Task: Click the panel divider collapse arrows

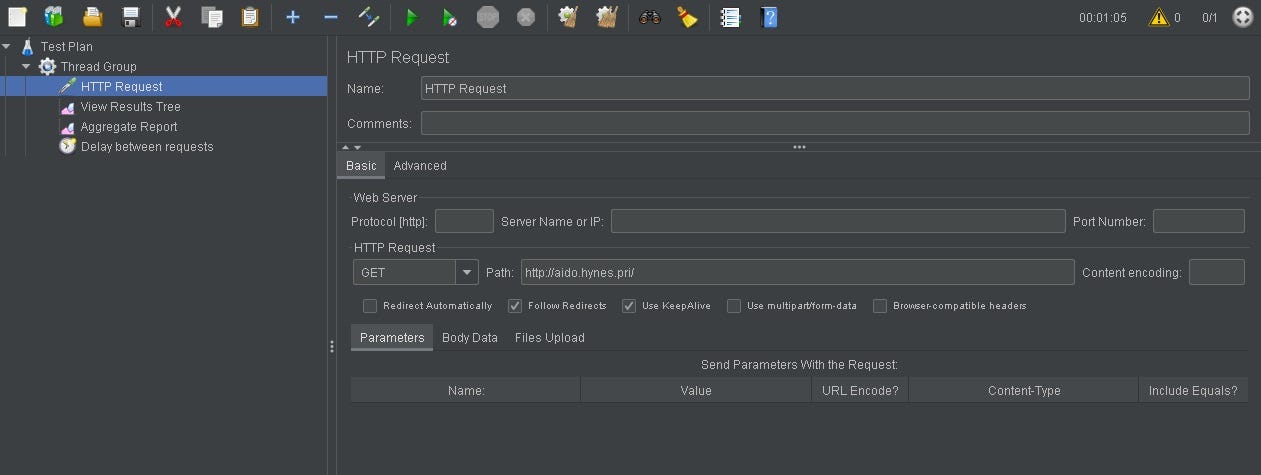Action: coord(351,147)
